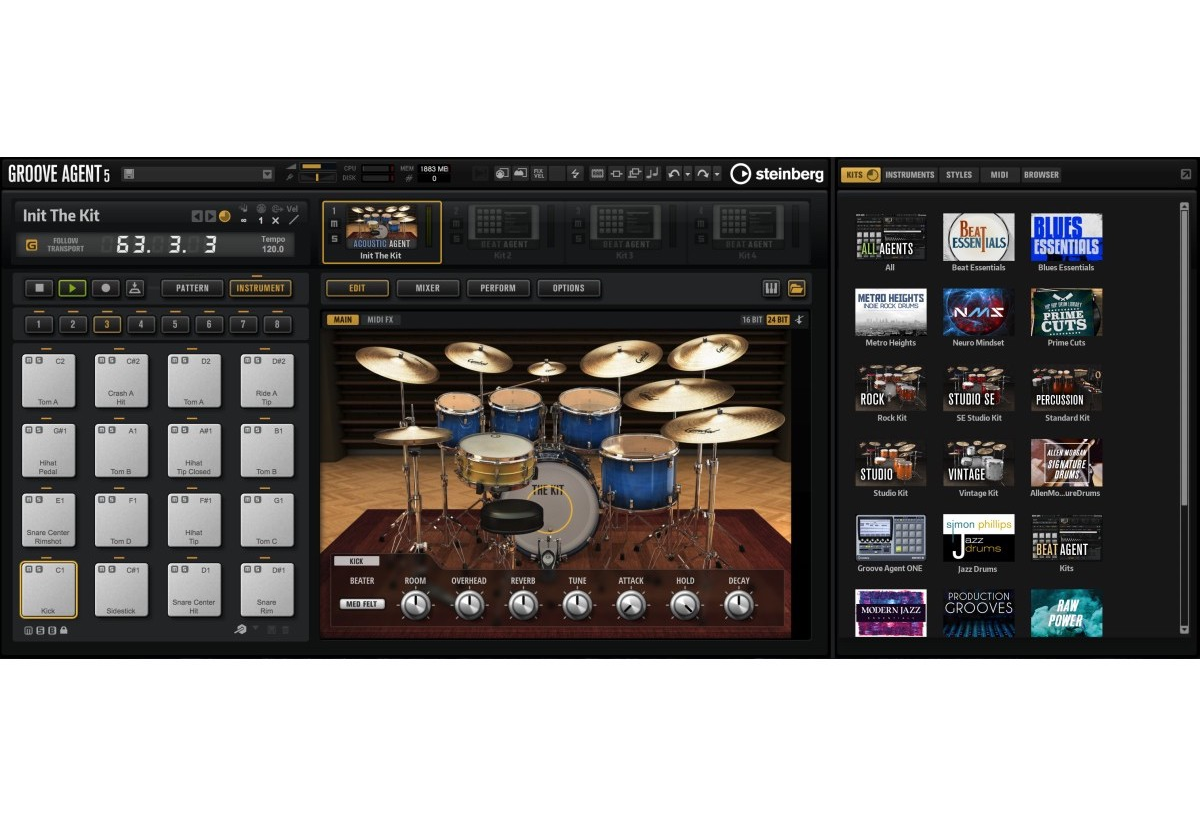Select the empty Kit 2 Beat Agent slot

click(x=504, y=231)
